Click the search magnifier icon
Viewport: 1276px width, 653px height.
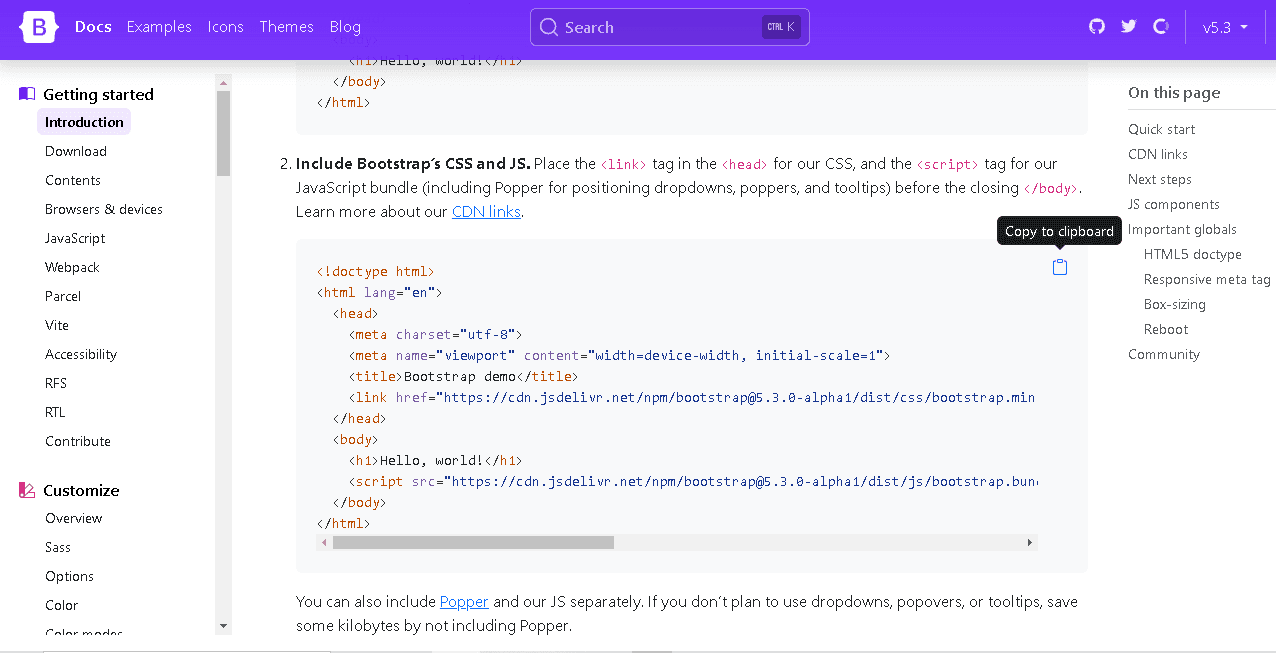tap(548, 27)
